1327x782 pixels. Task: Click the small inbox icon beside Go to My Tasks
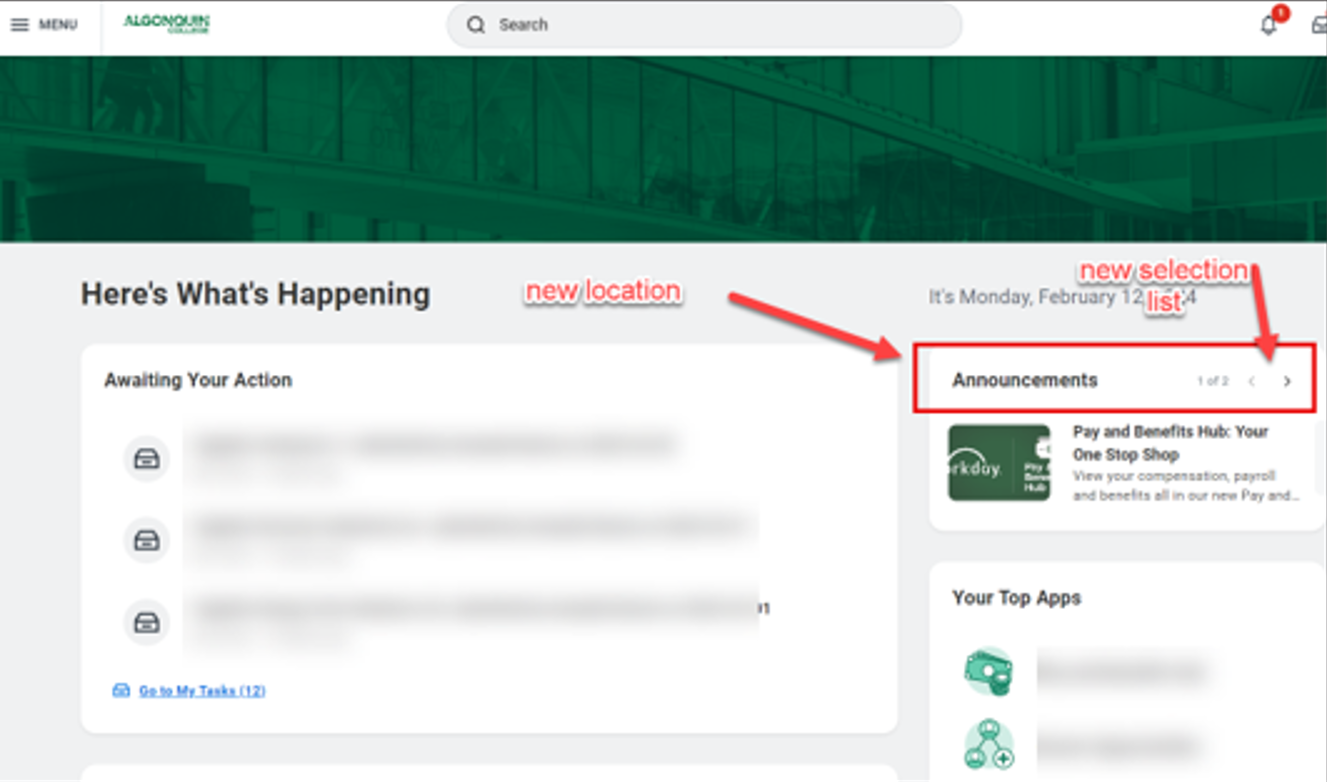tap(121, 691)
